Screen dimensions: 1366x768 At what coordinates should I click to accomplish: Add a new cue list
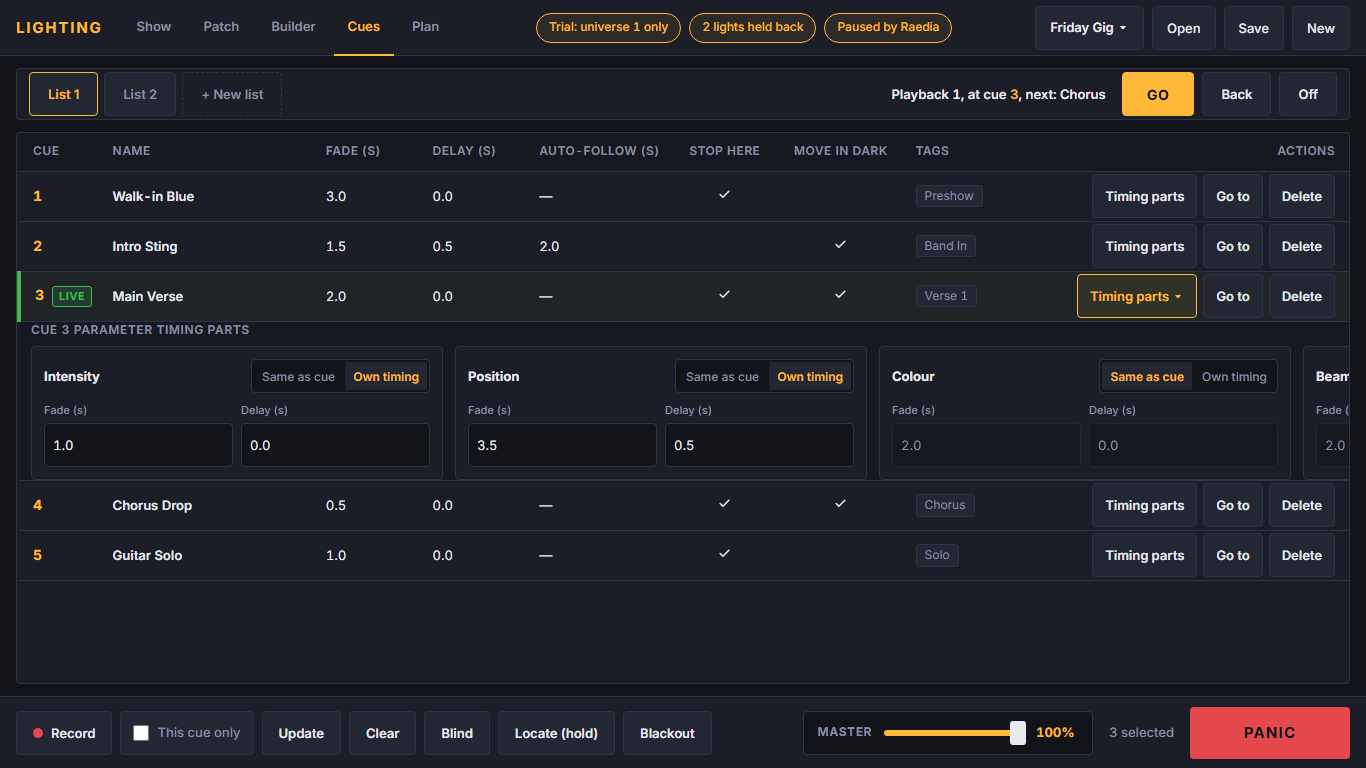232,94
